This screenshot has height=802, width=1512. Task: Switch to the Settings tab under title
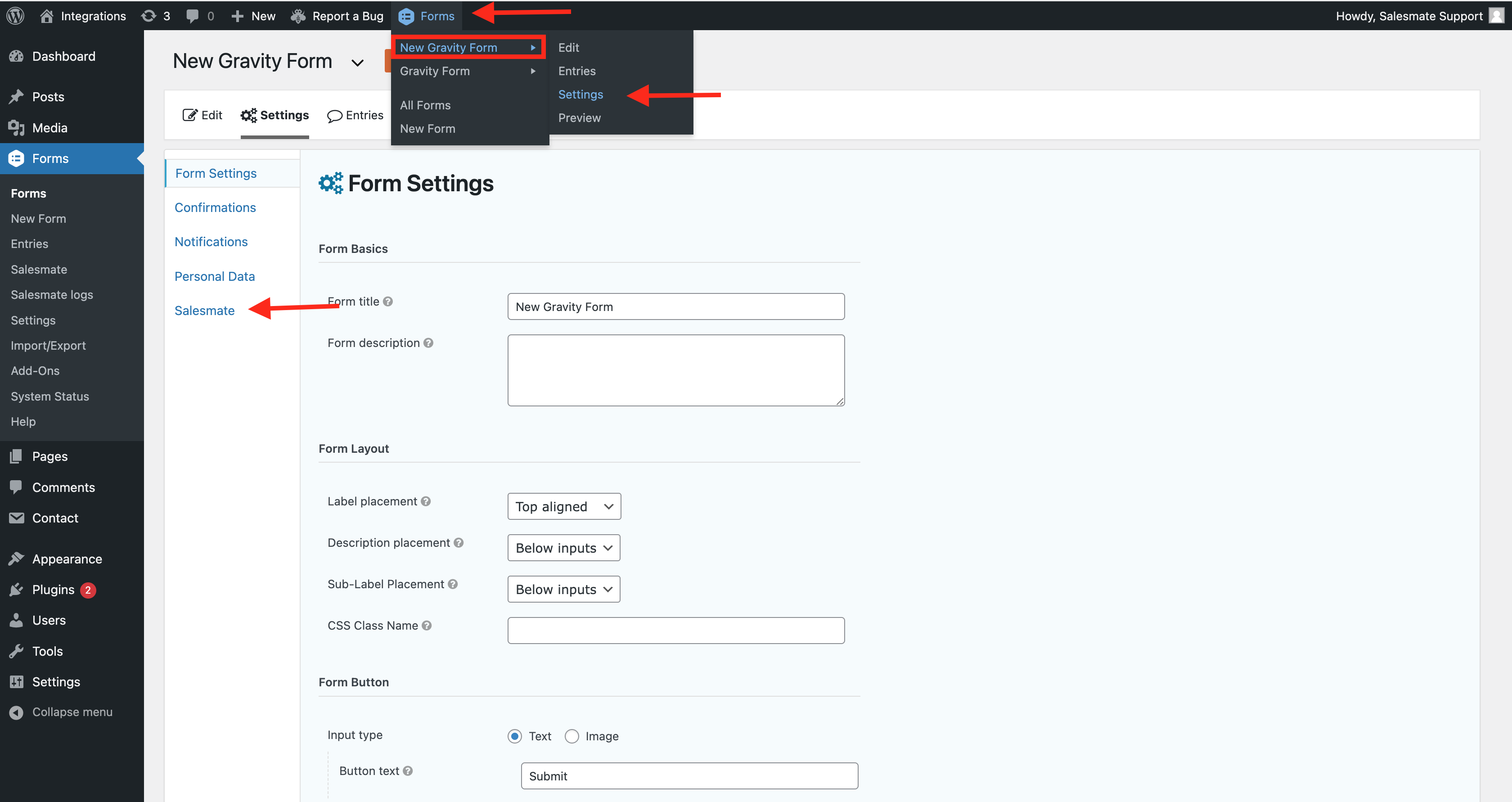coord(274,115)
